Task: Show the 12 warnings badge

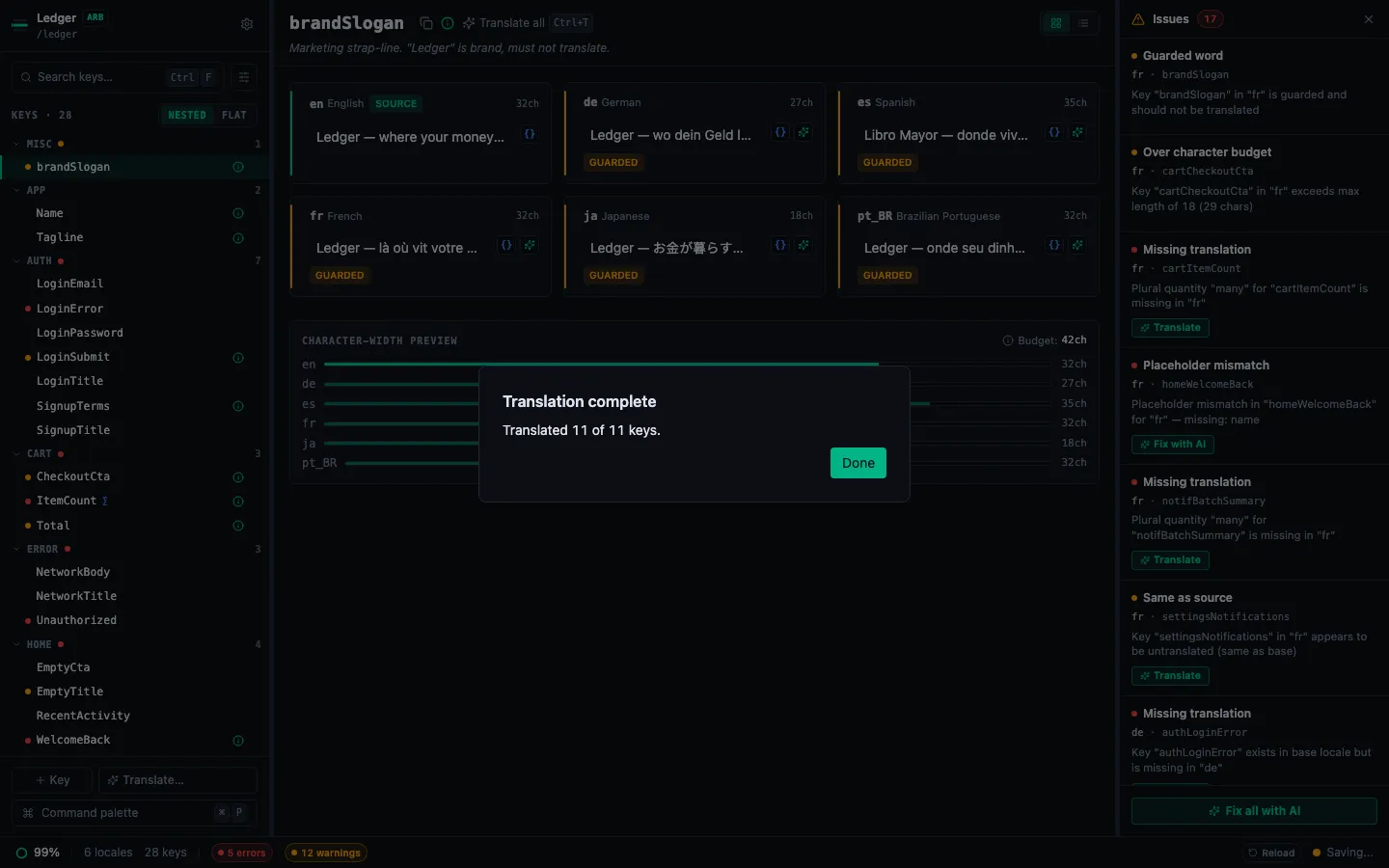Action: (x=325, y=853)
